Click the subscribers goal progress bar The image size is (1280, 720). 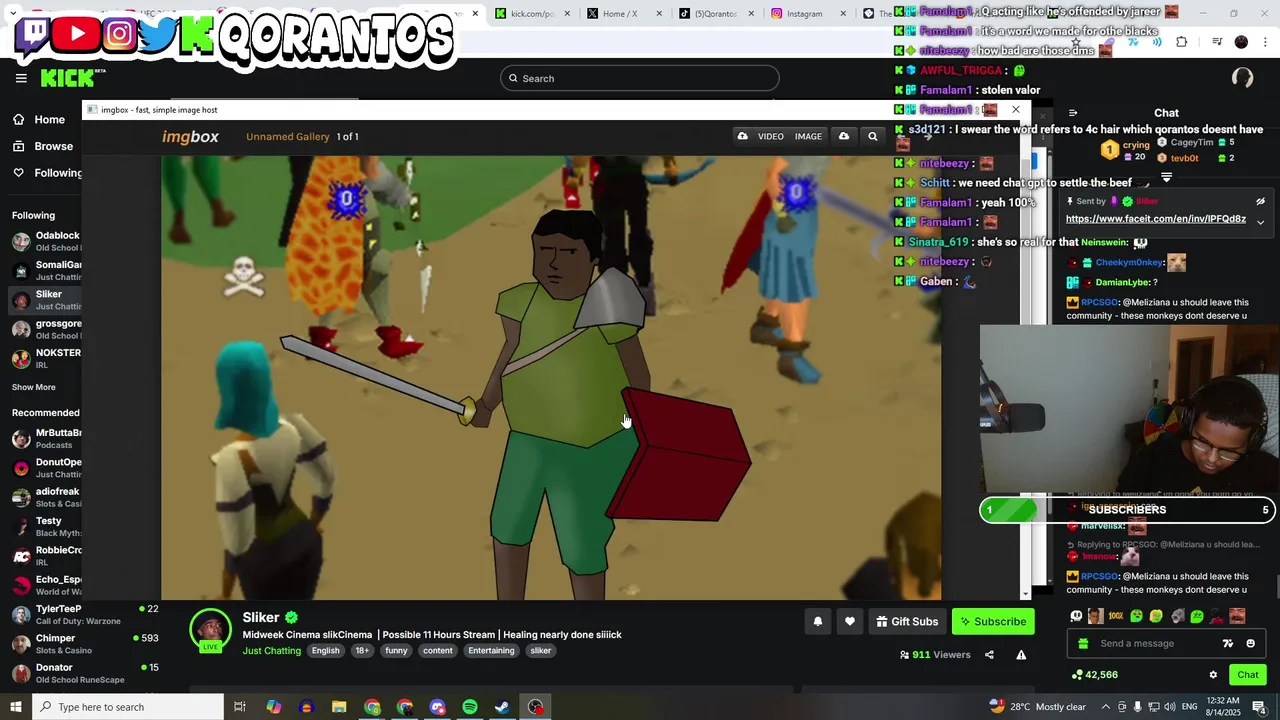click(x=1127, y=510)
